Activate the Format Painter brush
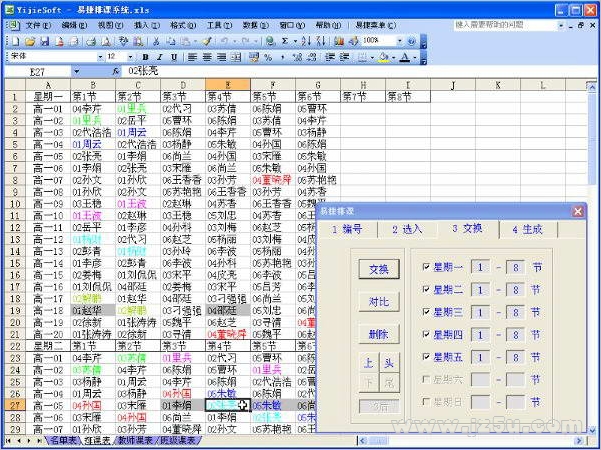Viewport: 601px width, 450px height. pyautogui.click(x=207, y=41)
